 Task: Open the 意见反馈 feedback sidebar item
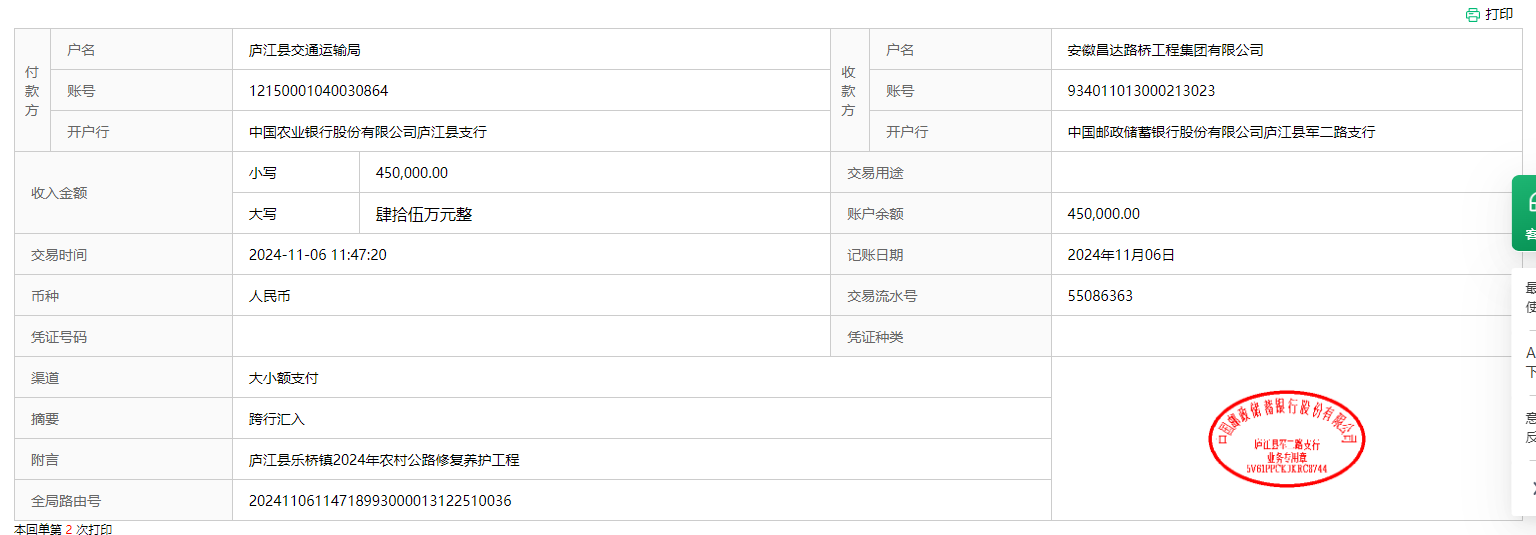[x=1530, y=427]
